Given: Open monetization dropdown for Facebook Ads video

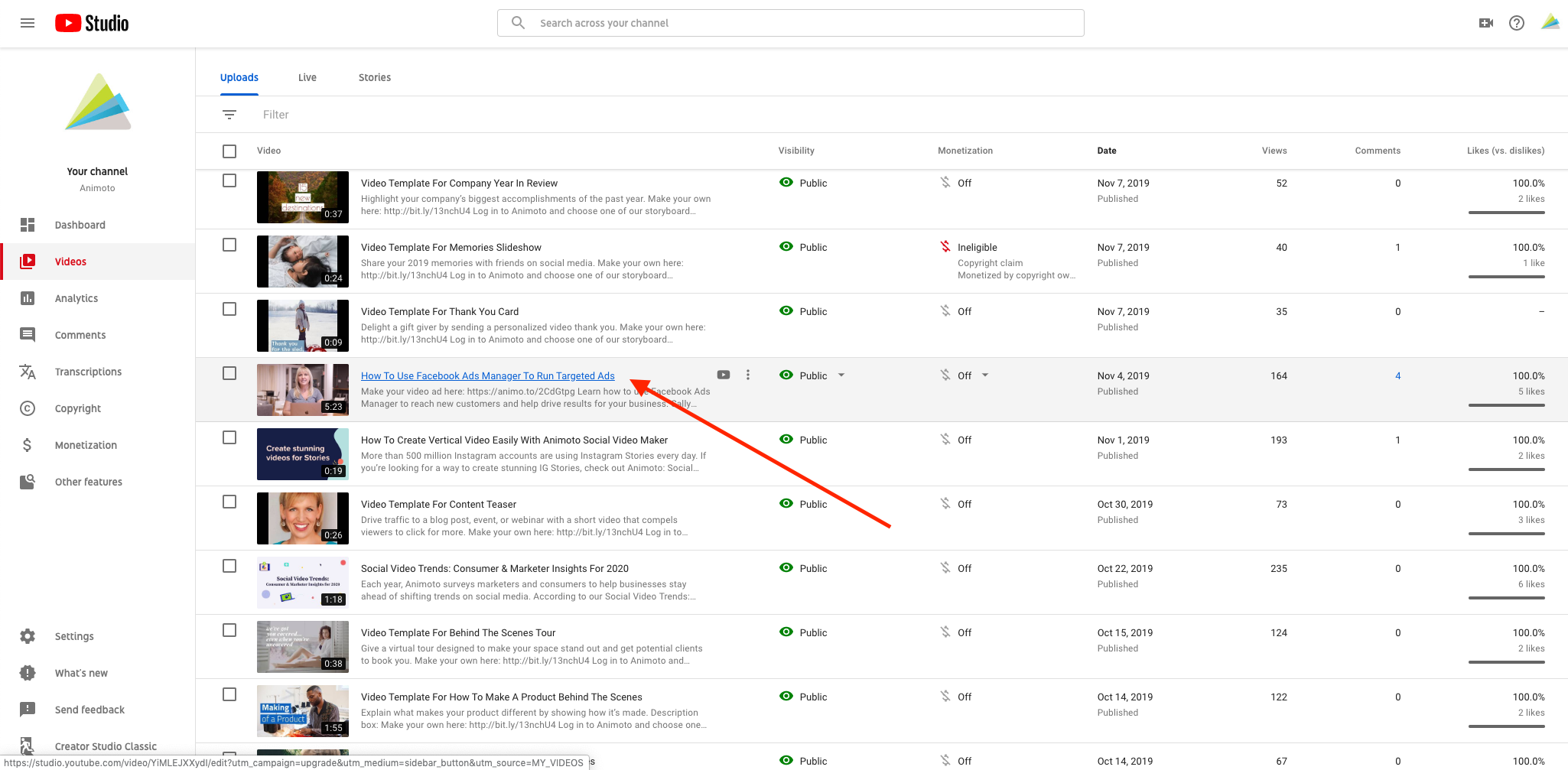Looking at the screenshot, I should pos(985,375).
